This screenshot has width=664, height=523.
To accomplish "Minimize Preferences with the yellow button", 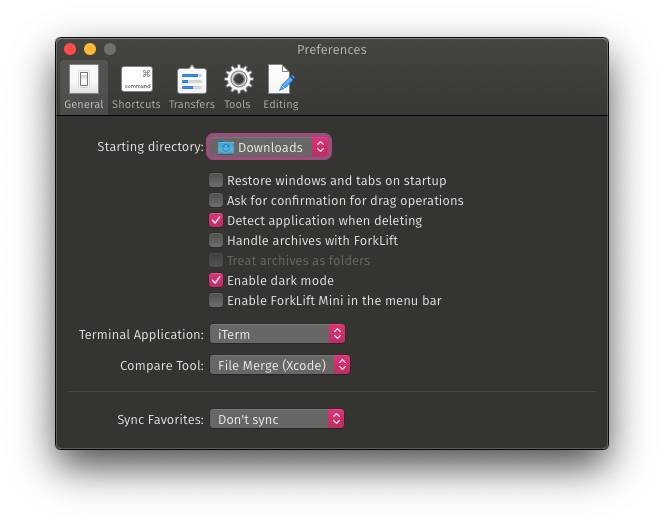I will [90, 49].
